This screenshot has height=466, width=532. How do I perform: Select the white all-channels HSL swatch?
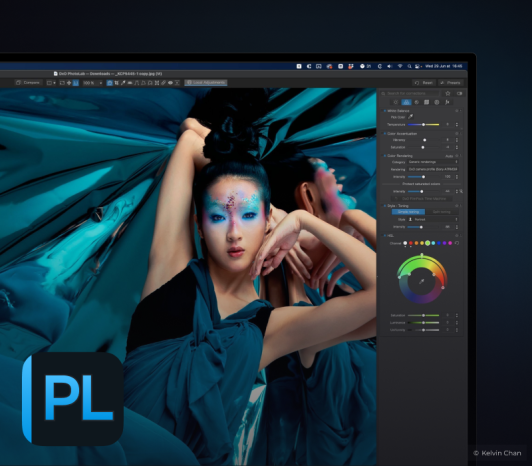[405, 243]
